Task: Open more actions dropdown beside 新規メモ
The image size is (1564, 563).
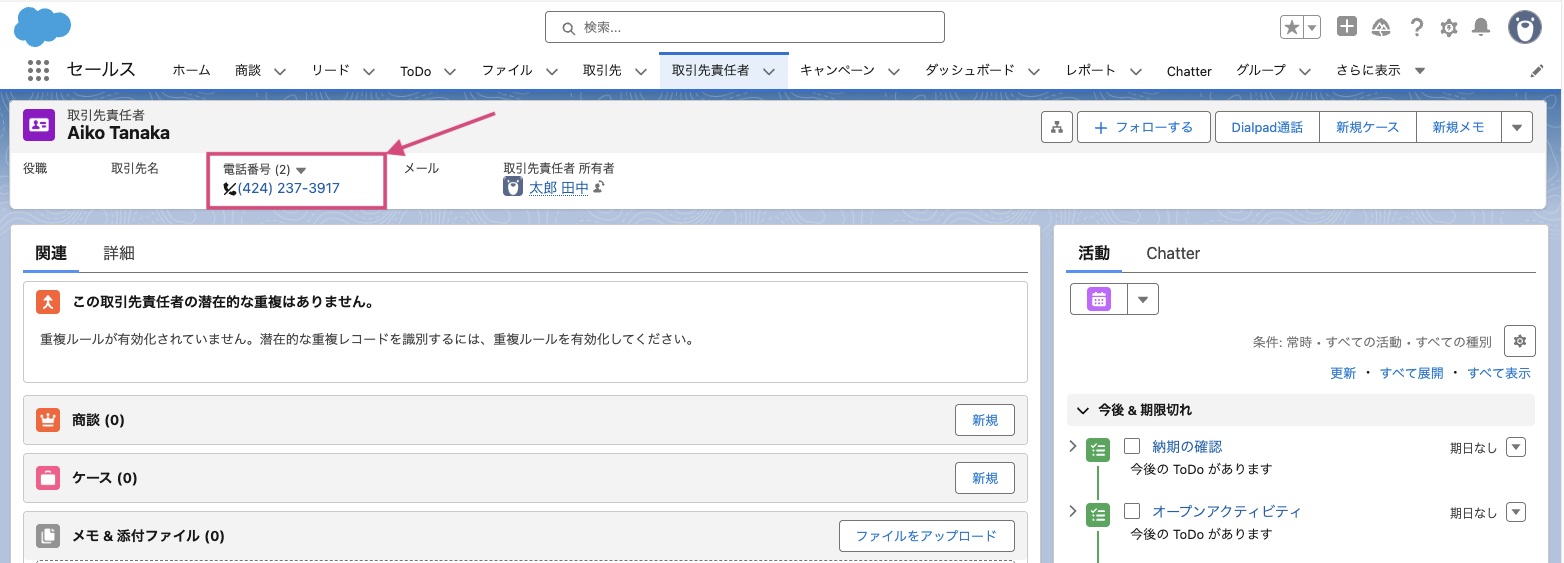Action: [1517, 127]
